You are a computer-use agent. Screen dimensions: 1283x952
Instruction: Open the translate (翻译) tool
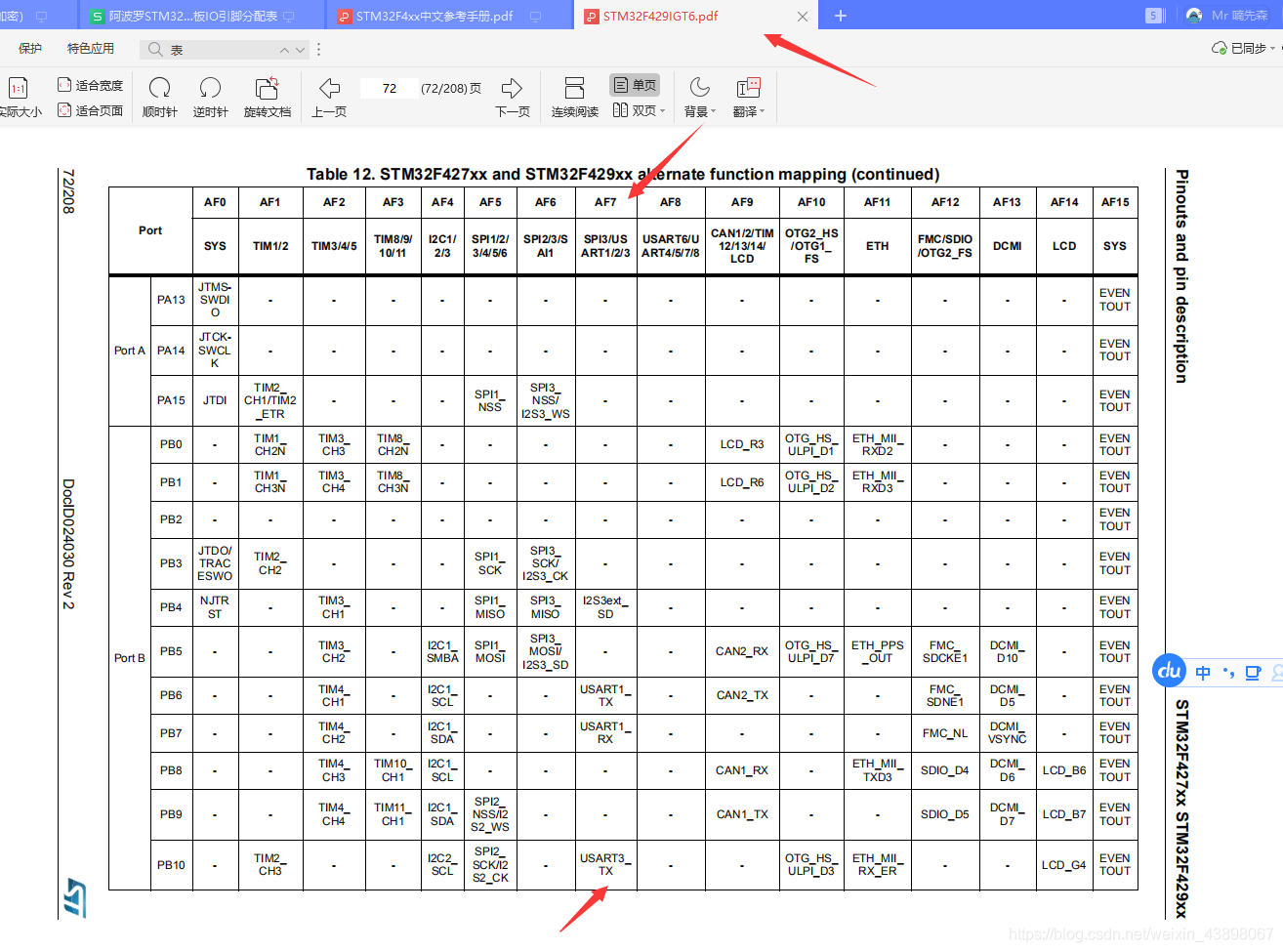(x=748, y=98)
